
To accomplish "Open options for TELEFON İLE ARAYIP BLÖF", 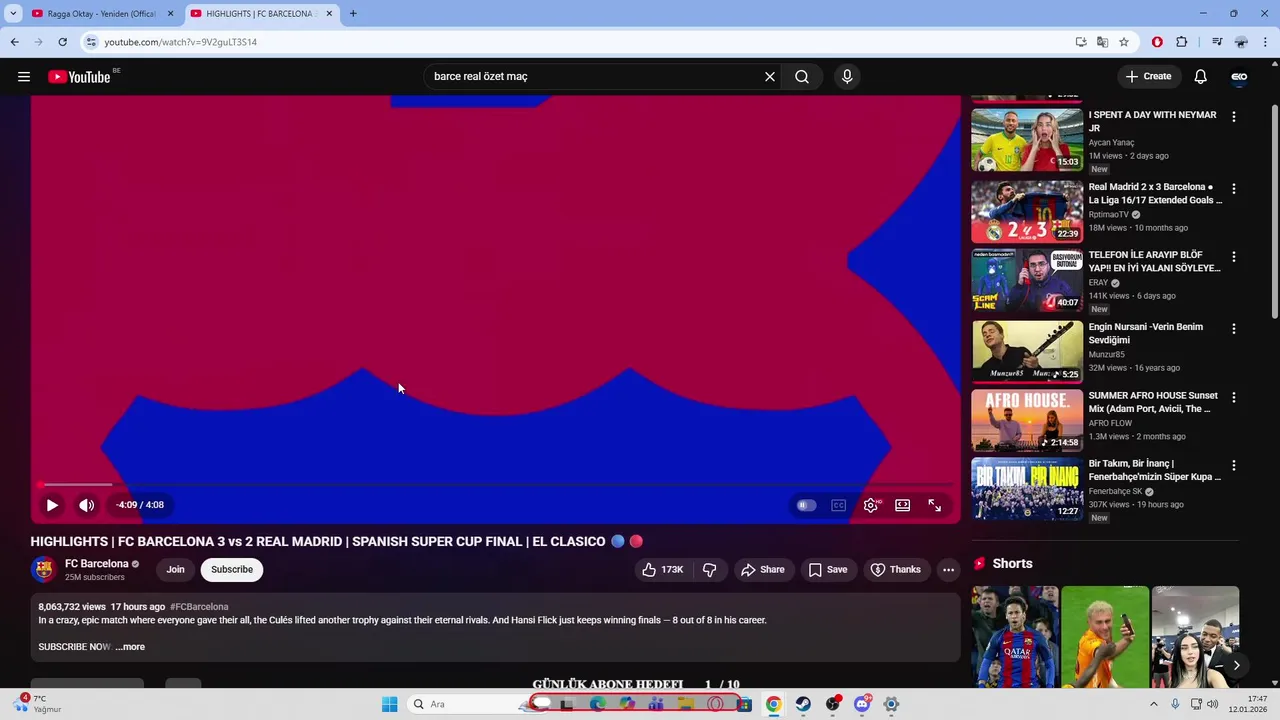I will pyautogui.click(x=1234, y=257).
